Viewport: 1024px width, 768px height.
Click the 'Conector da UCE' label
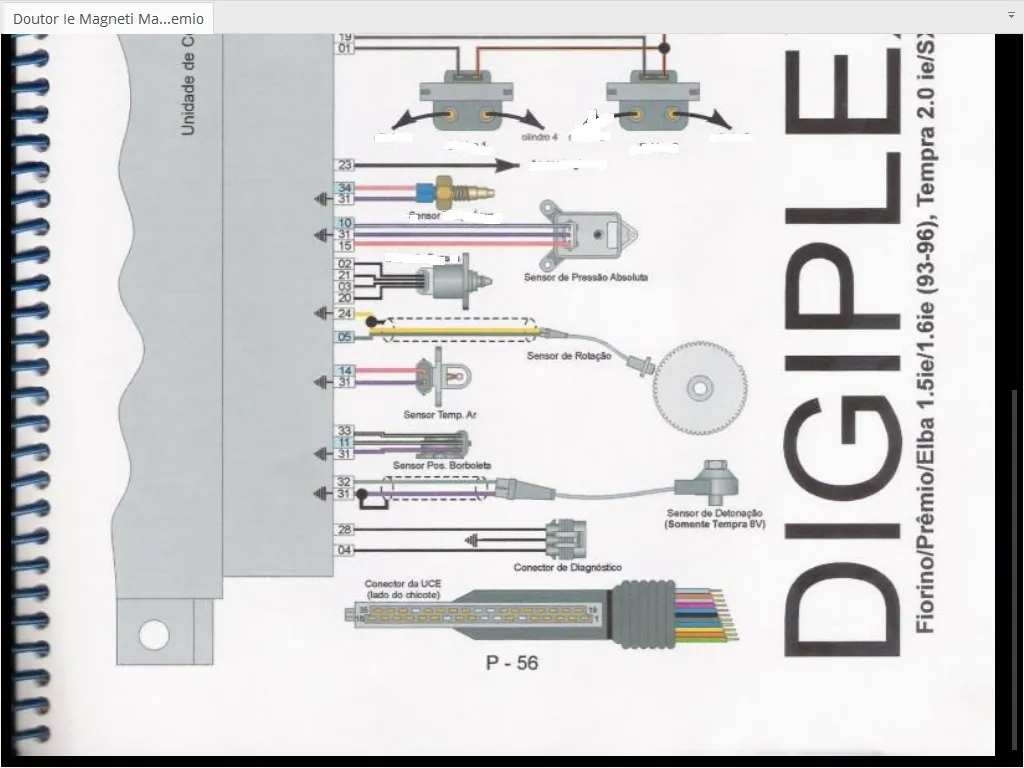403,584
